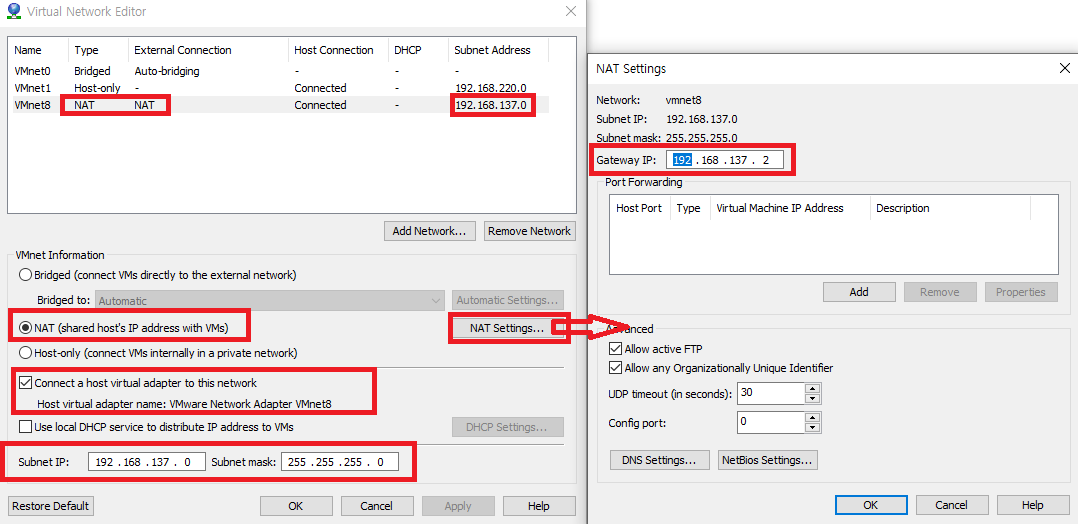Open the Bridged to Automatic dropdown

click(271, 301)
